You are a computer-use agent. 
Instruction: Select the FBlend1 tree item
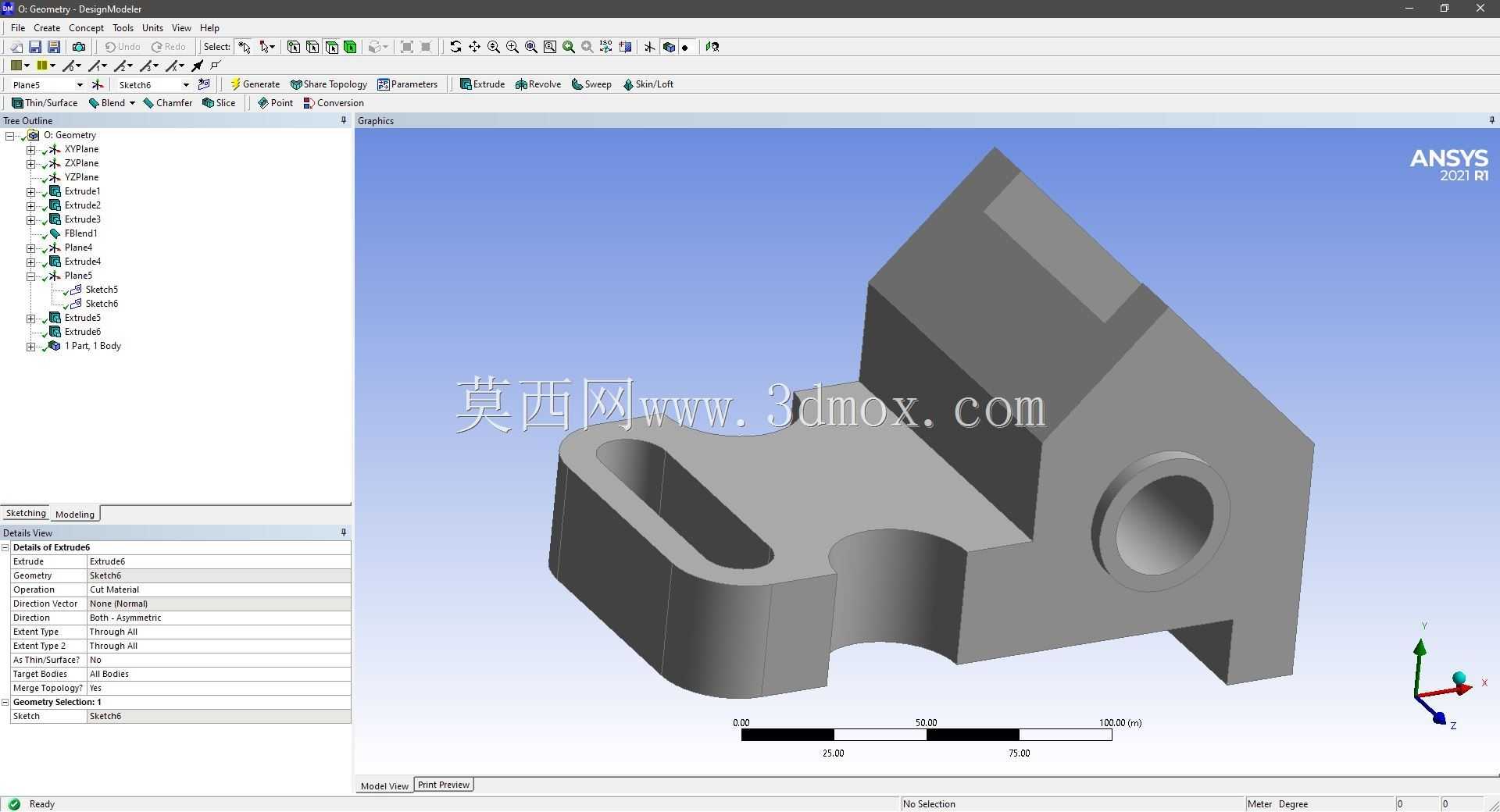pos(80,233)
